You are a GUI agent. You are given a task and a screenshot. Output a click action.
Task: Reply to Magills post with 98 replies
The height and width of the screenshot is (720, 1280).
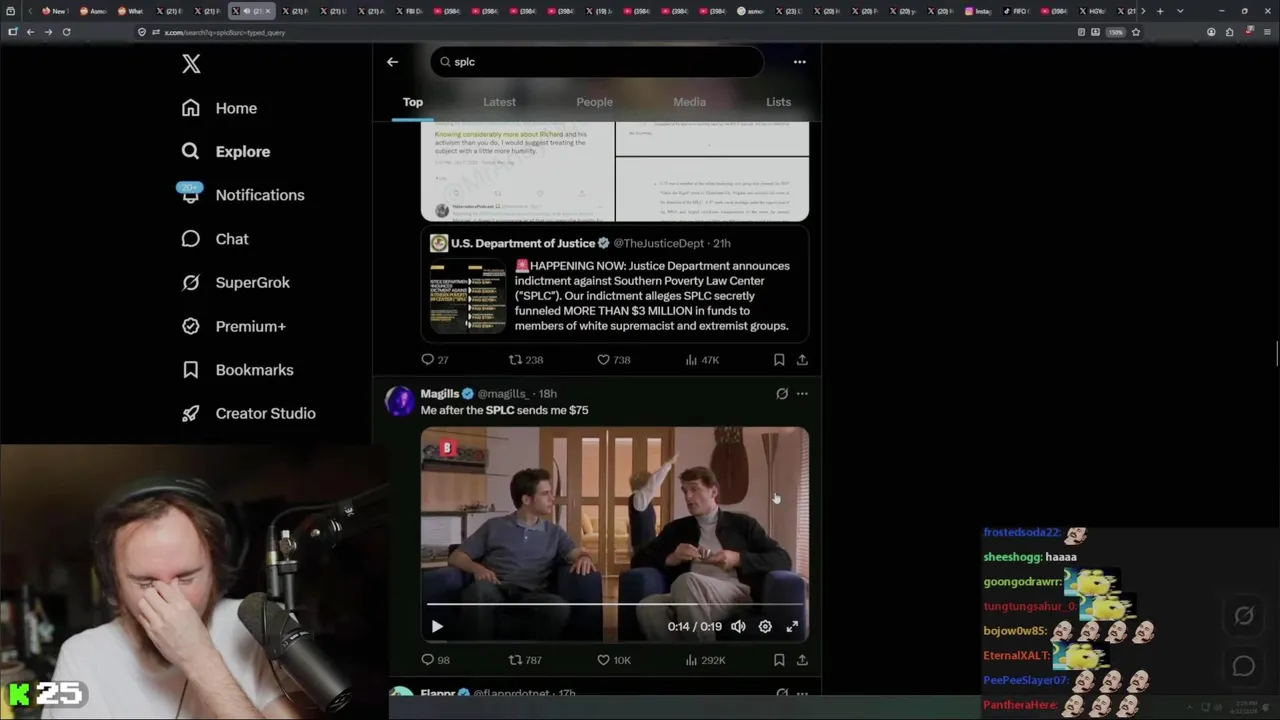[x=435, y=660]
